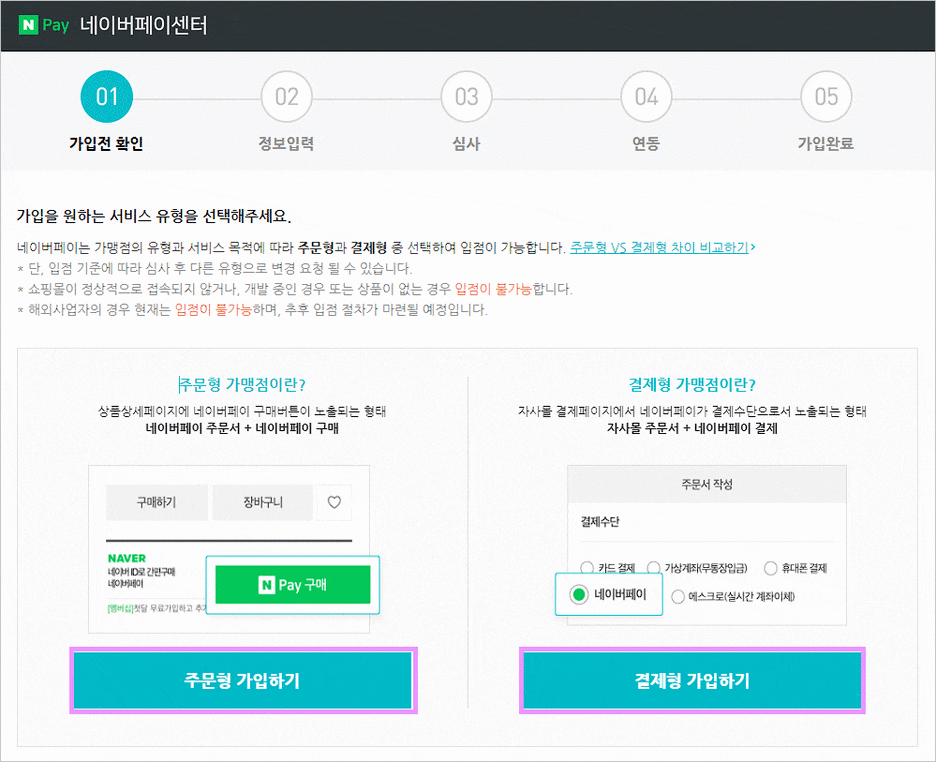Click the 주문서 작성 header
The image size is (936, 762).
707,485
